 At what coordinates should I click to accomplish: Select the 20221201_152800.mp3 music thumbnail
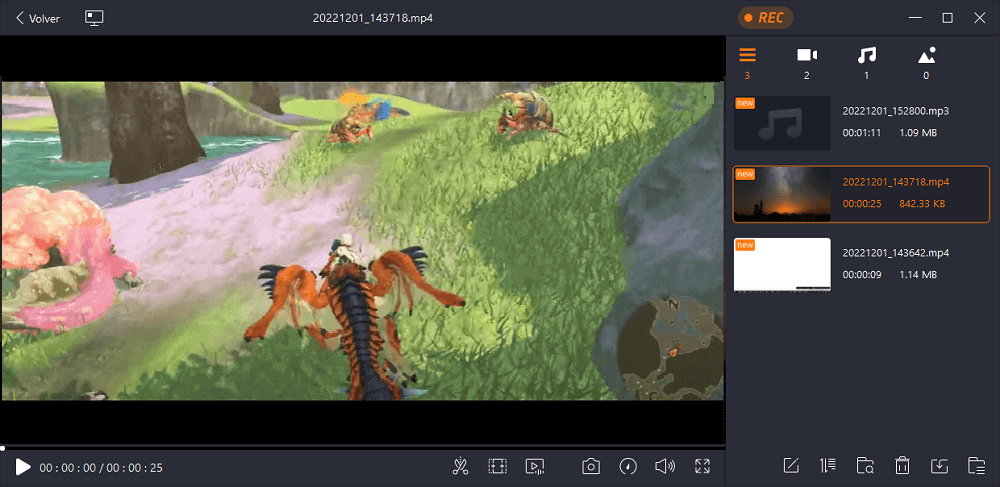tap(782, 123)
